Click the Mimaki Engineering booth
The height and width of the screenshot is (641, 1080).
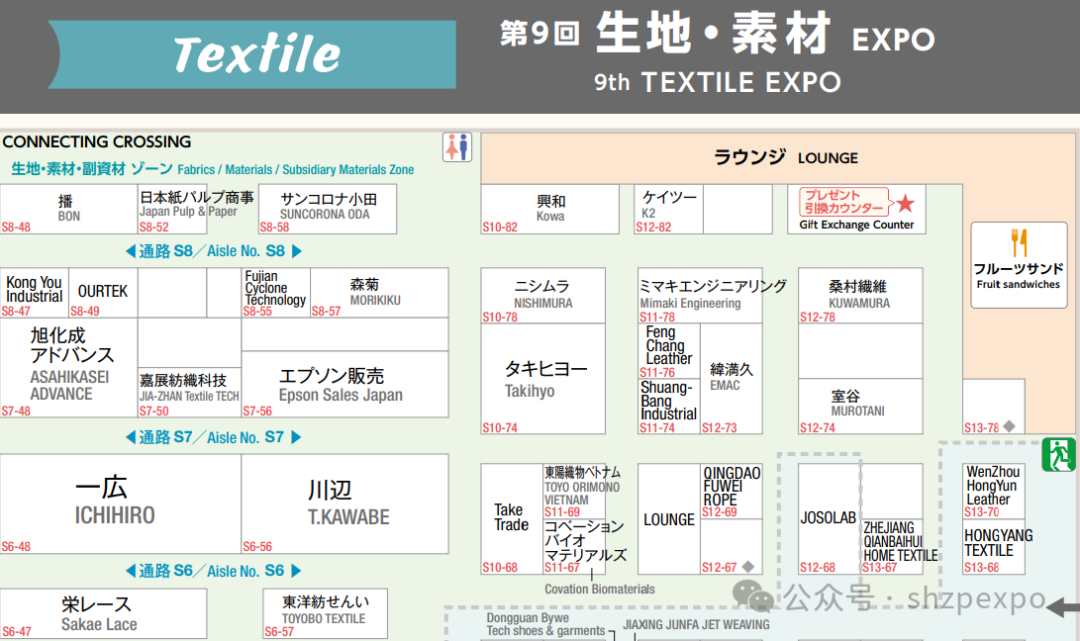(700, 295)
